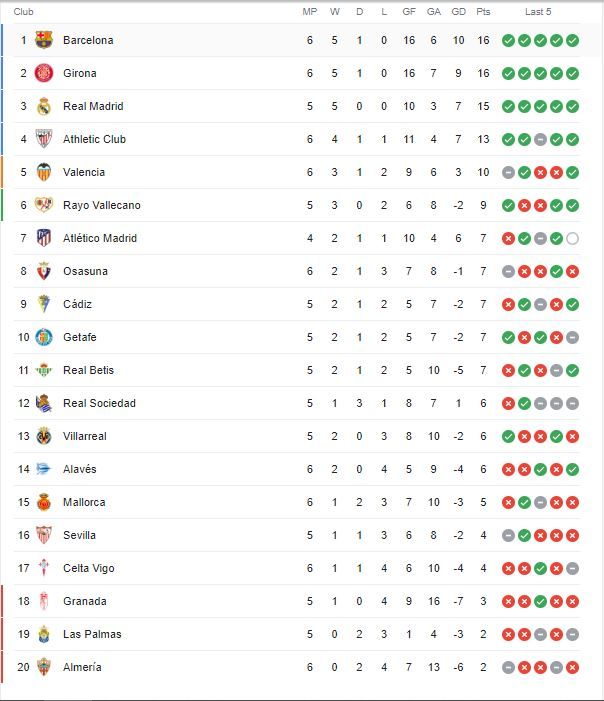Open the Rayo Vallecano team link
The width and height of the screenshot is (604, 701).
102,205
